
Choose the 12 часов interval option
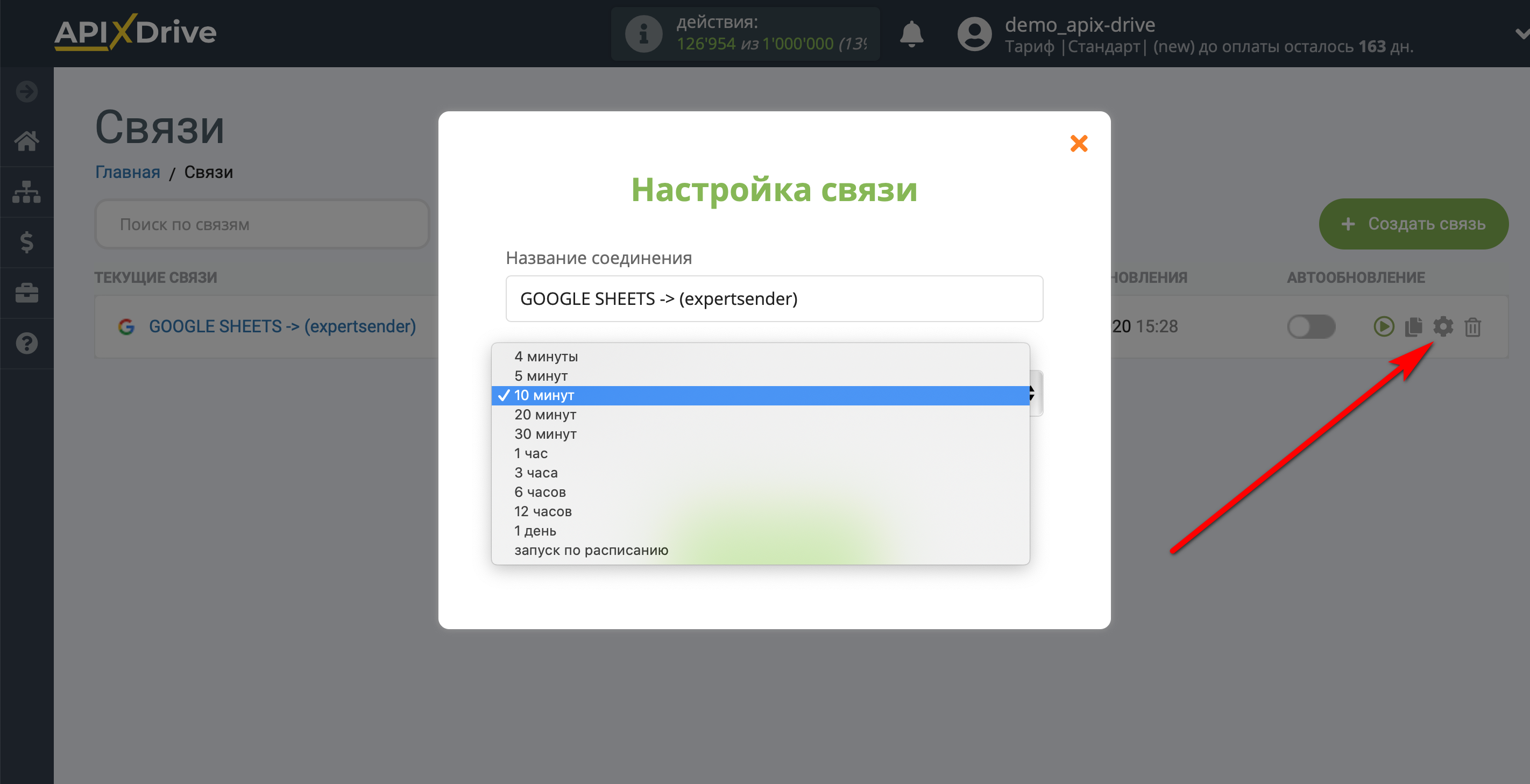tap(760, 511)
